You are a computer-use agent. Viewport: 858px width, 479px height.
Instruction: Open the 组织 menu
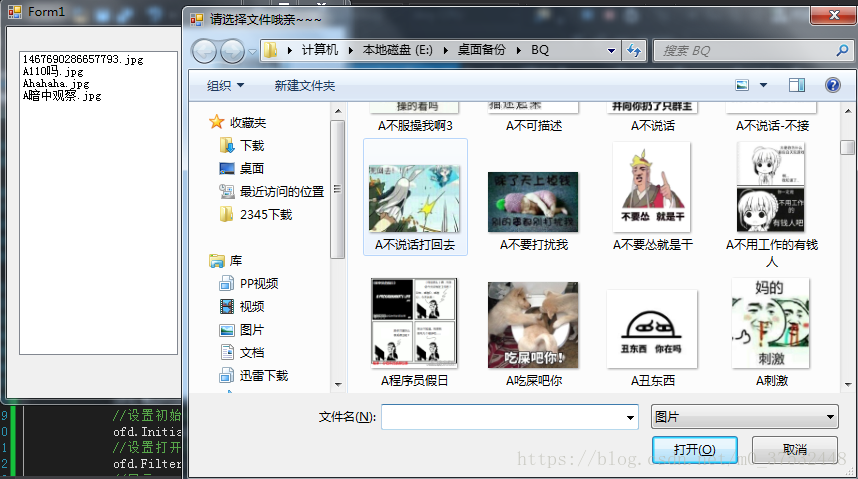pos(225,85)
